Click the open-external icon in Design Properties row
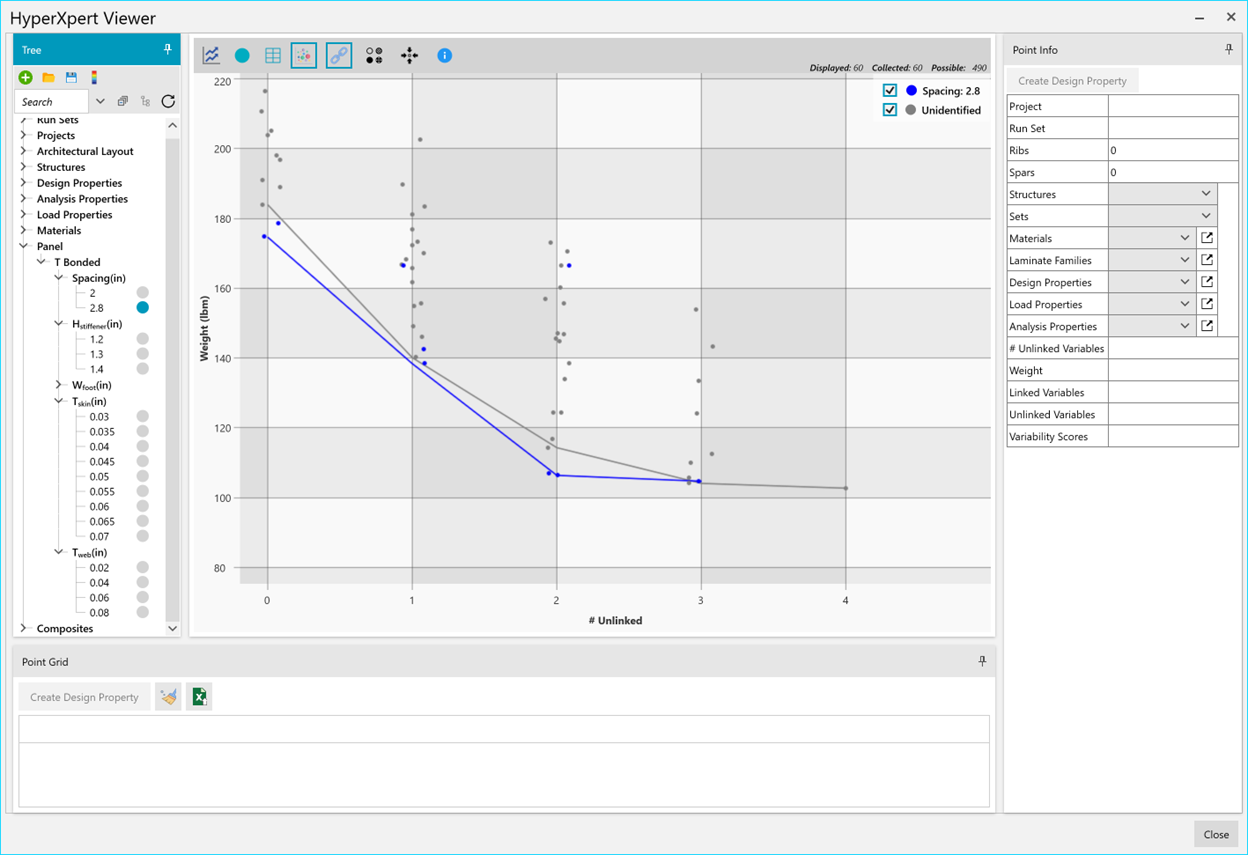Viewport: 1248px width, 855px height. 1207,282
